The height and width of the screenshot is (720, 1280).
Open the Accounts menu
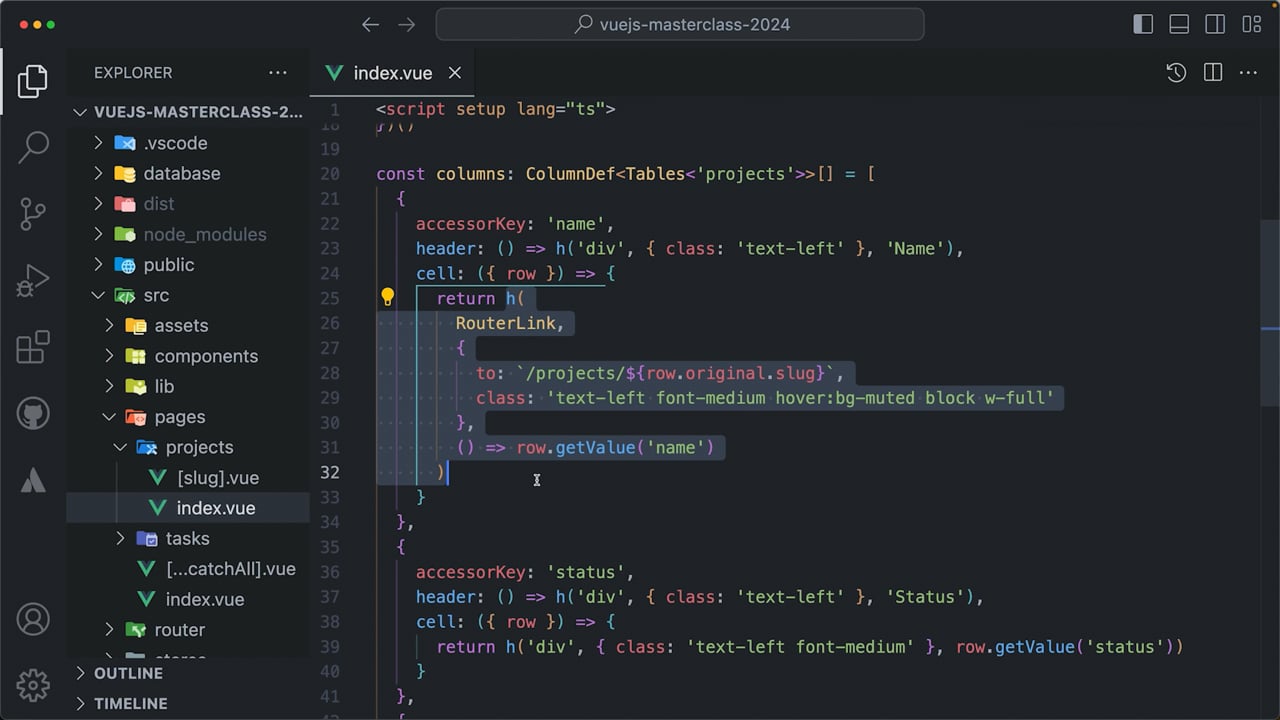pos(33,619)
